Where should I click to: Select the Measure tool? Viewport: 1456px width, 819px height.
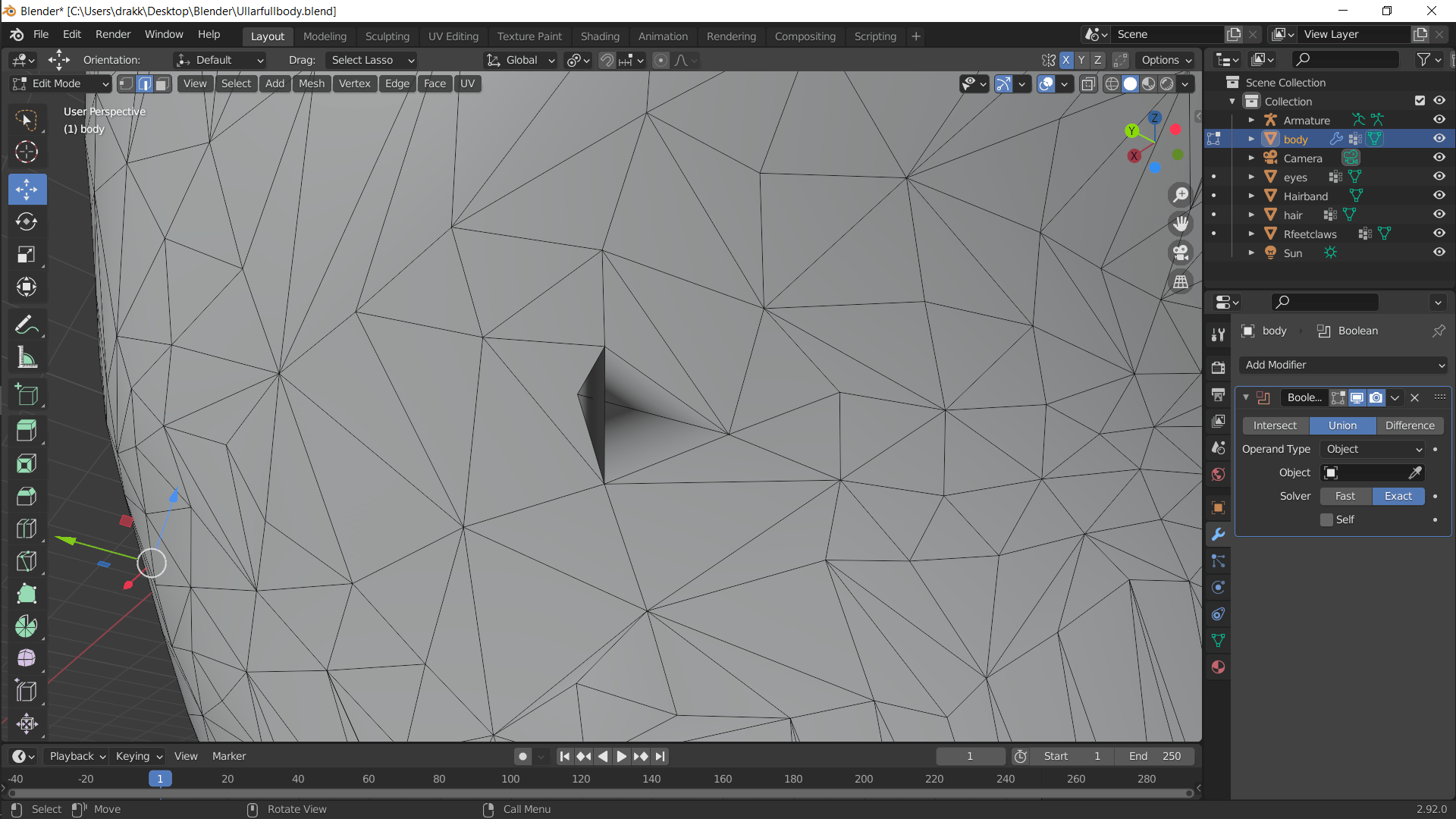pyautogui.click(x=27, y=357)
